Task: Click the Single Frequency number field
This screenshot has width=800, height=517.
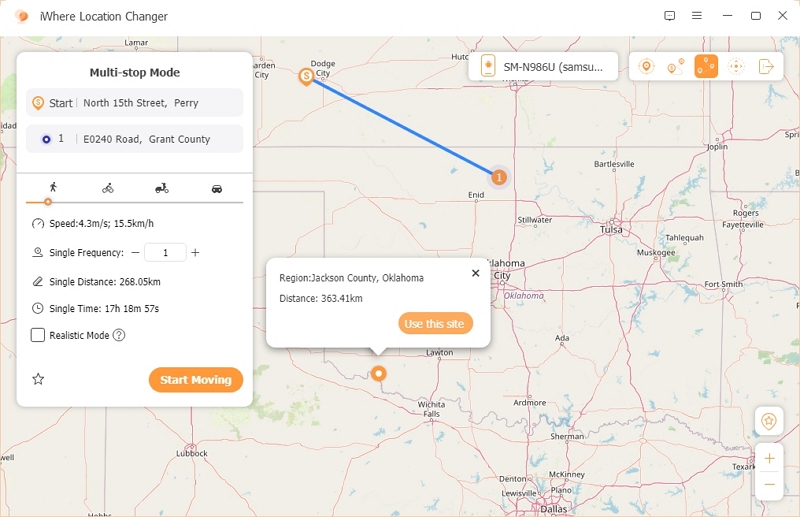Action: click(x=165, y=253)
